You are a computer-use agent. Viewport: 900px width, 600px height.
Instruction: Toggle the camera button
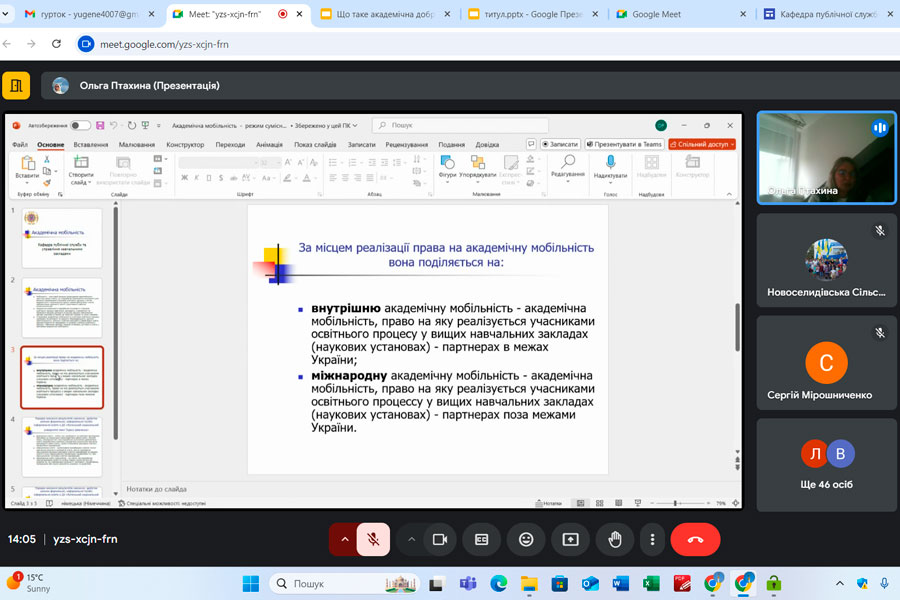438,539
